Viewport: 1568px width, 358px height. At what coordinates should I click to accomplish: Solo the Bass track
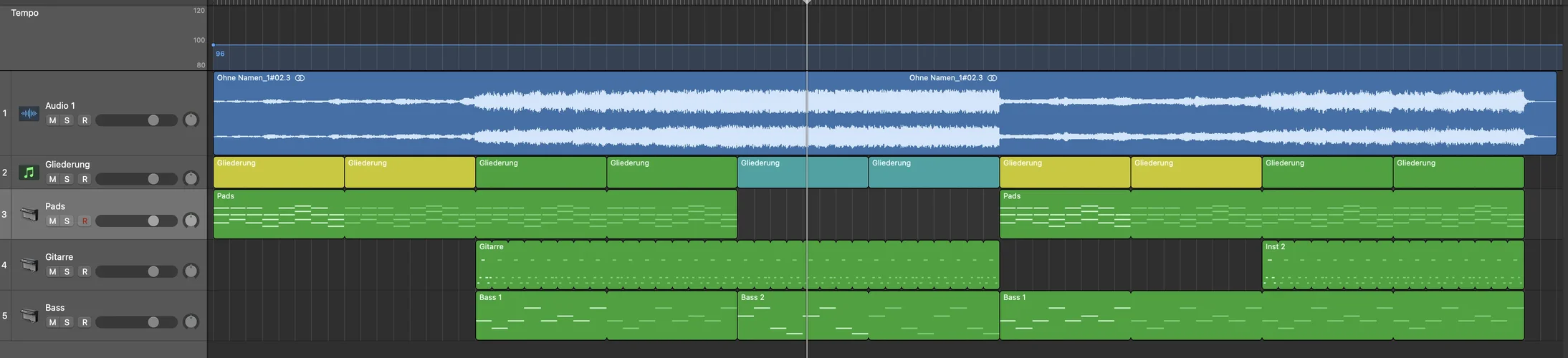pyautogui.click(x=67, y=323)
